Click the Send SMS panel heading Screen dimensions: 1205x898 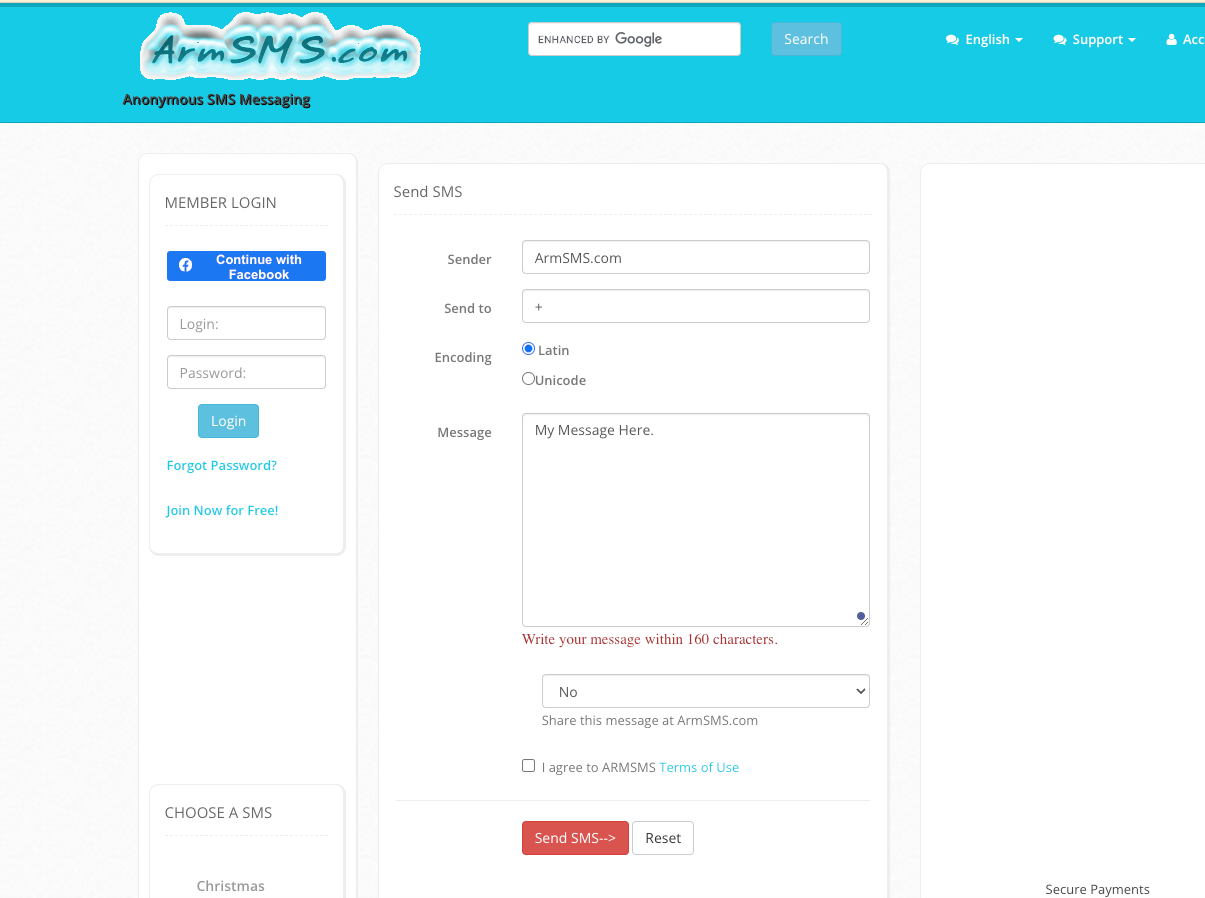[x=428, y=191]
